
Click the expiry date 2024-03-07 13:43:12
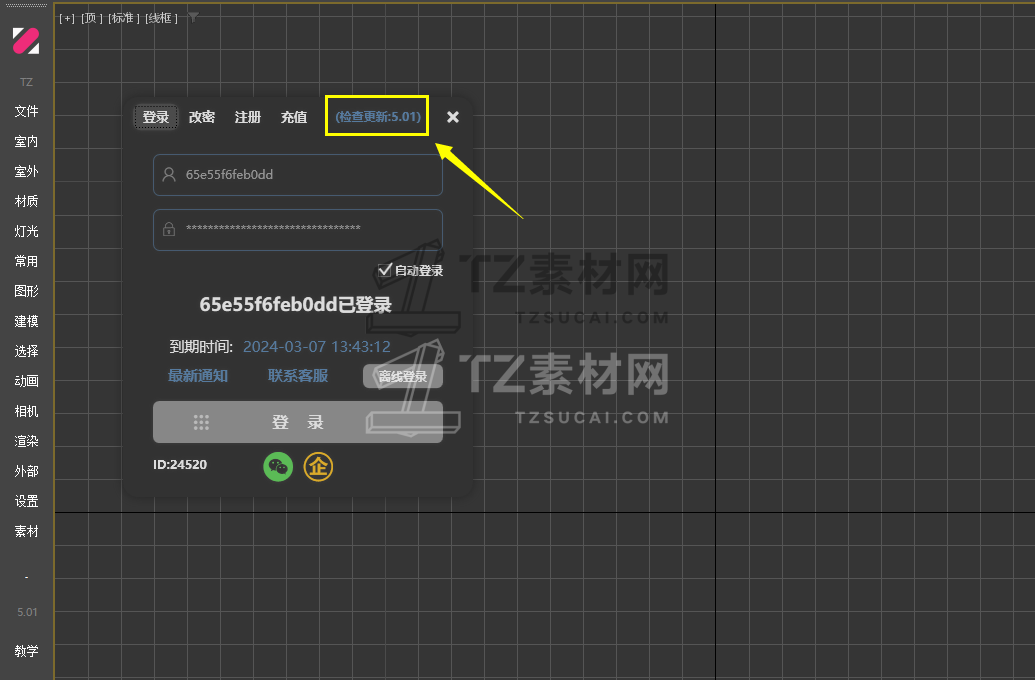(x=317, y=347)
